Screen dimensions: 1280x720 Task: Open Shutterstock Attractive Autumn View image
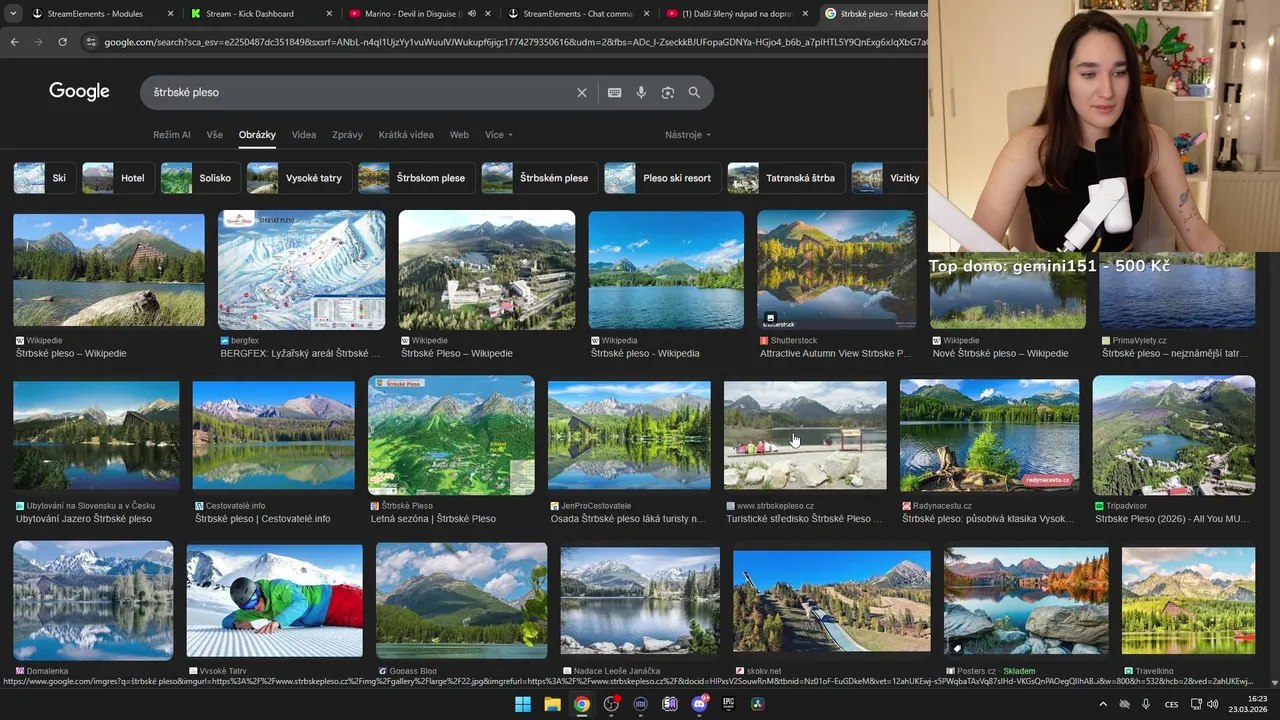coord(836,270)
